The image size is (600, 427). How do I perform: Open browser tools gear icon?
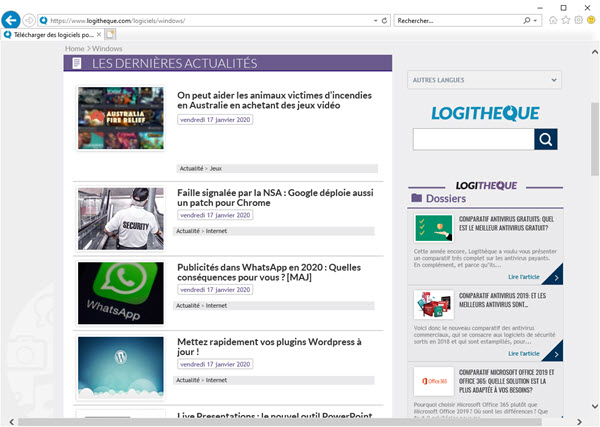click(579, 20)
